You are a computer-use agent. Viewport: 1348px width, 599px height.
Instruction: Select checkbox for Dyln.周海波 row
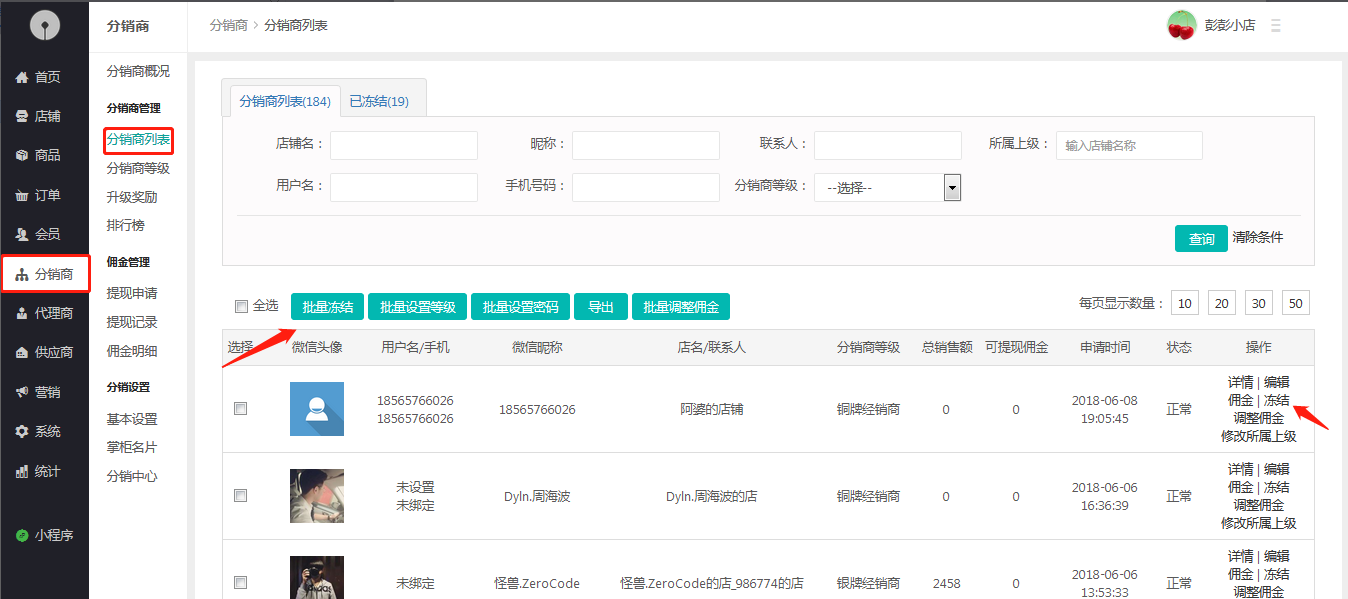(x=240, y=495)
